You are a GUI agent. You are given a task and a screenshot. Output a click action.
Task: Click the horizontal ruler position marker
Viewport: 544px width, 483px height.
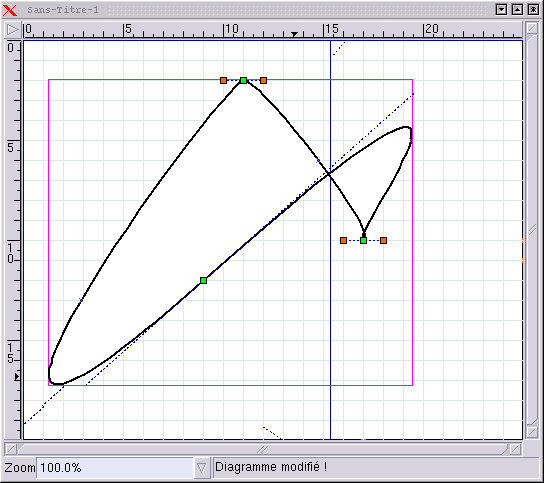point(294,34)
